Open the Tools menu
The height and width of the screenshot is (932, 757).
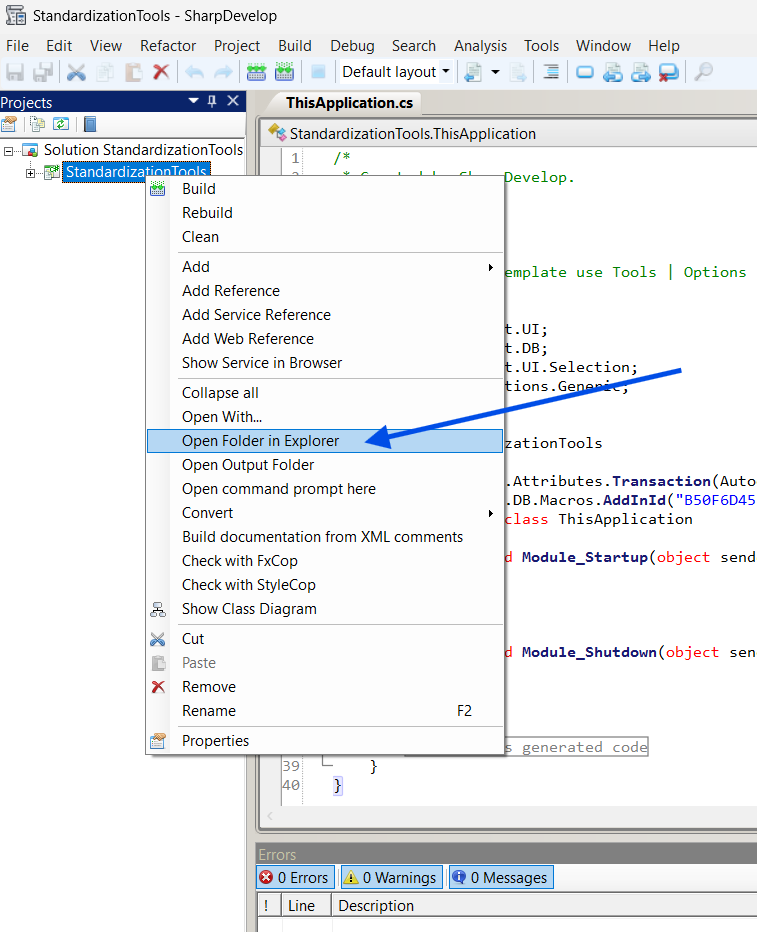click(x=541, y=46)
